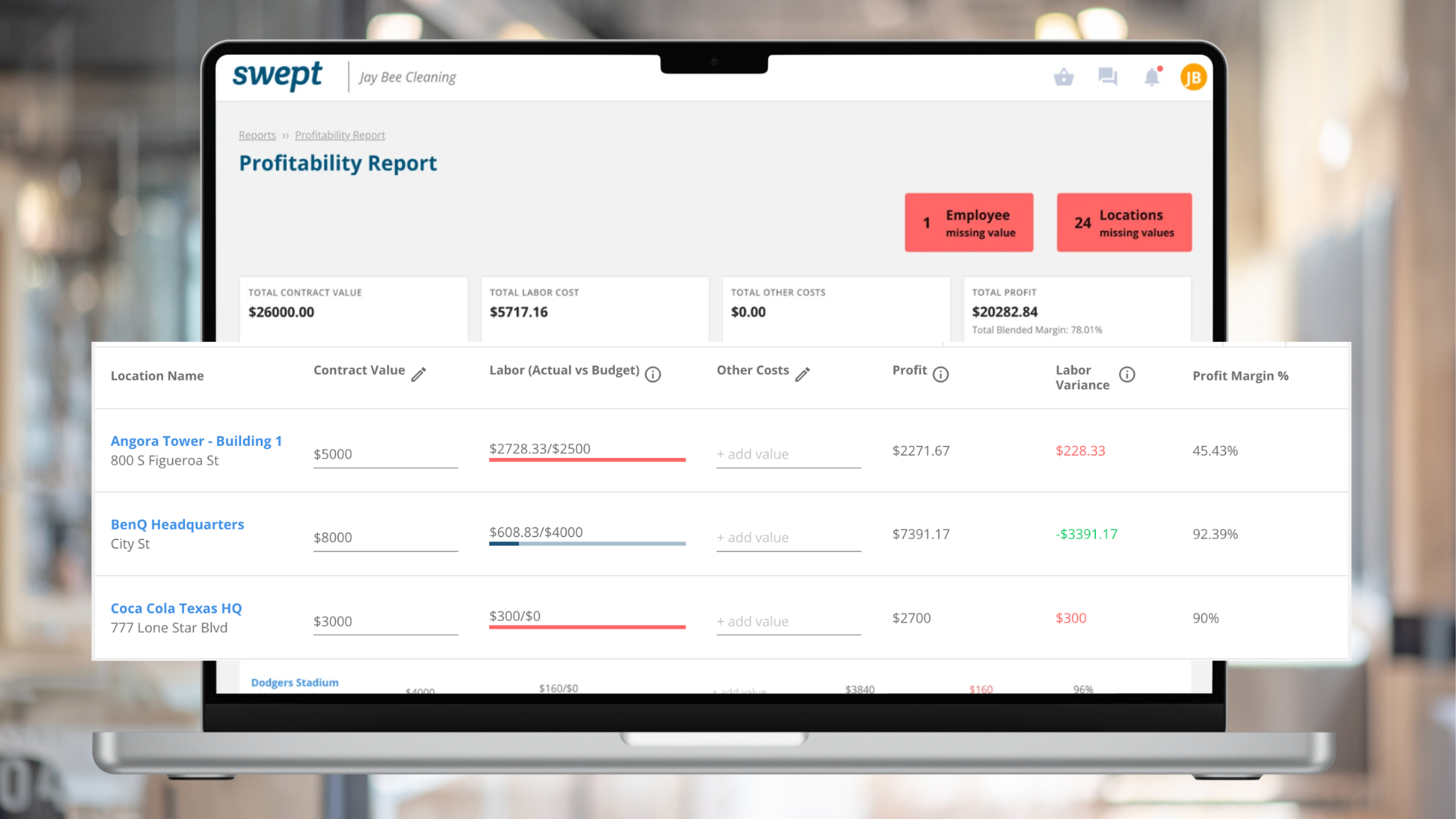Image resolution: width=1456 pixels, height=819 pixels.
Task: Click Angora Tower labor text $2728.33/$2500
Action: coord(540,449)
